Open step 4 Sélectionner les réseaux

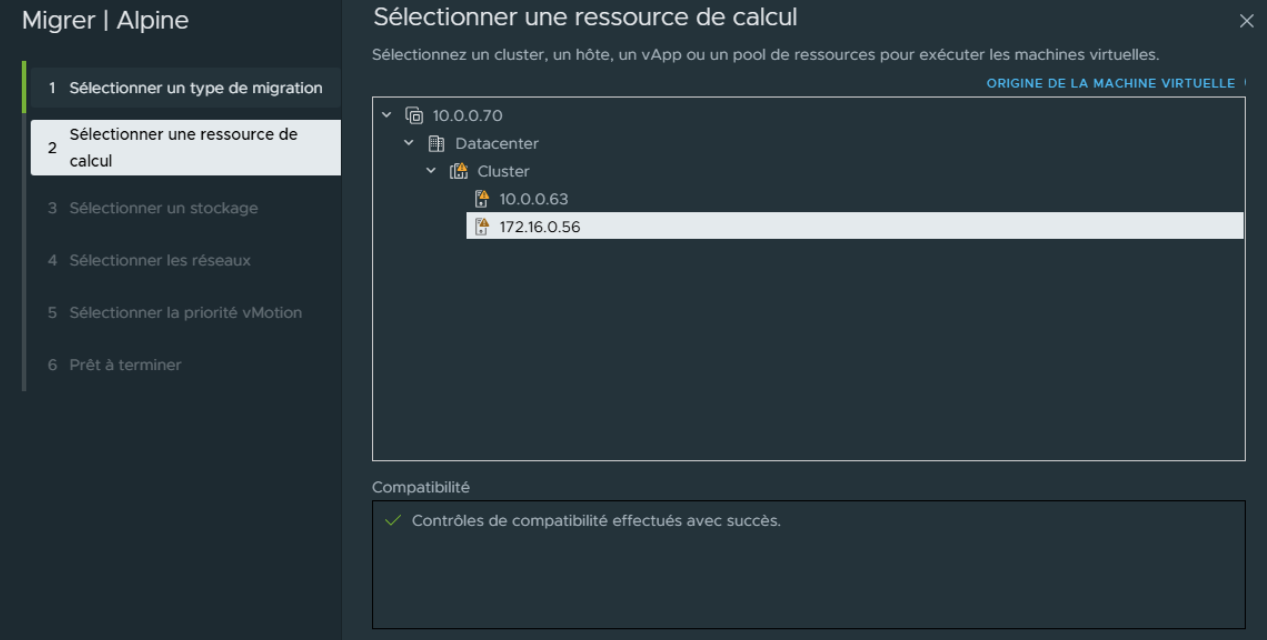tap(160, 260)
